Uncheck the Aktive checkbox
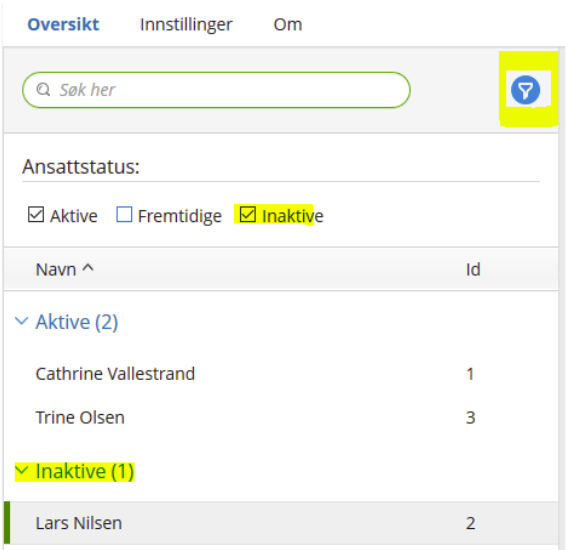 (36, 214)
